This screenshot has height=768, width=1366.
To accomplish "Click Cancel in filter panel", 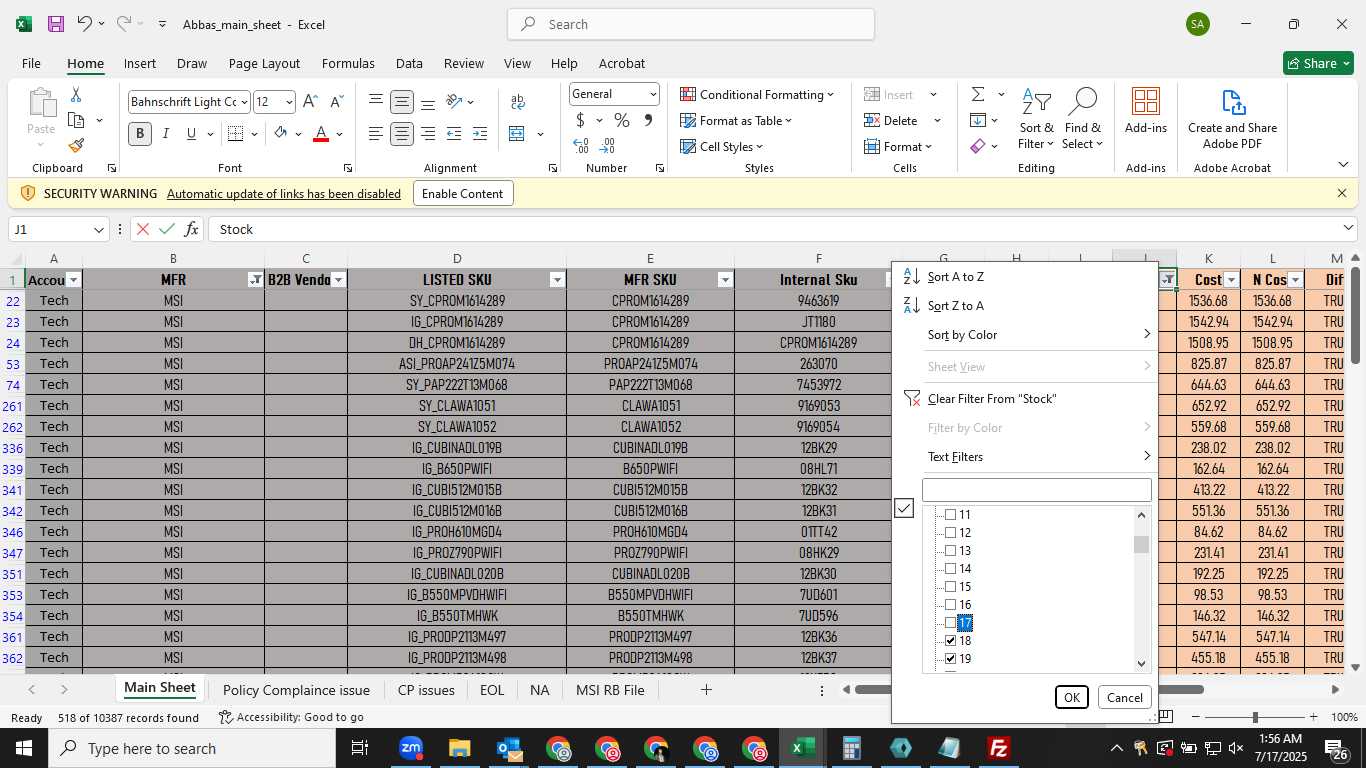I will 1124,697.
